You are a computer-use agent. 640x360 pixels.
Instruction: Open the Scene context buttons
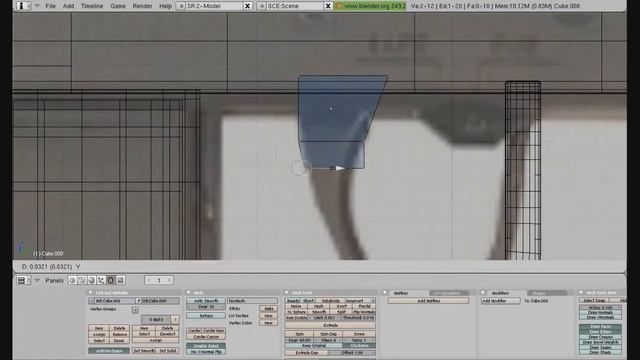click(x=120, y=280)
